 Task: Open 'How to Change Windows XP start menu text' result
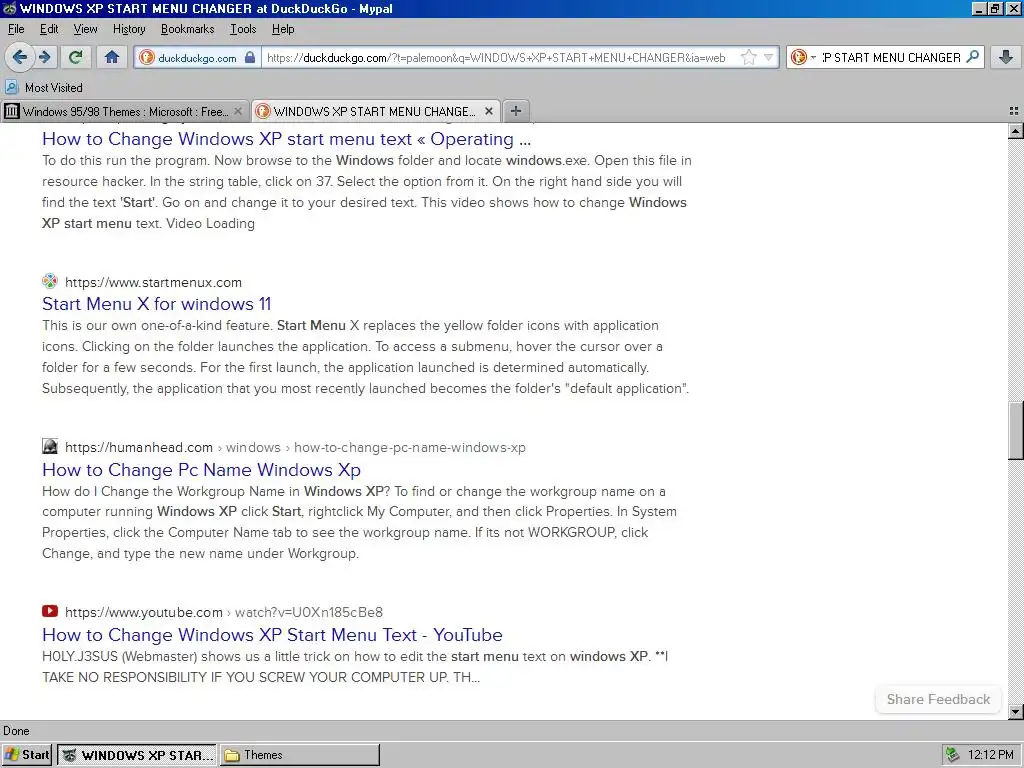coord(287,139)
